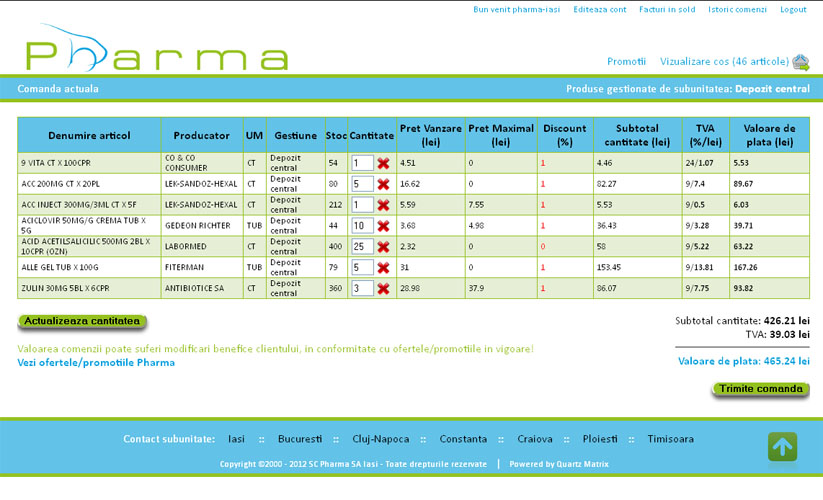Remove 9 VITA CT X 100CPR from order
Viewport: 823px width, 500px height.
tap(383, 163)
